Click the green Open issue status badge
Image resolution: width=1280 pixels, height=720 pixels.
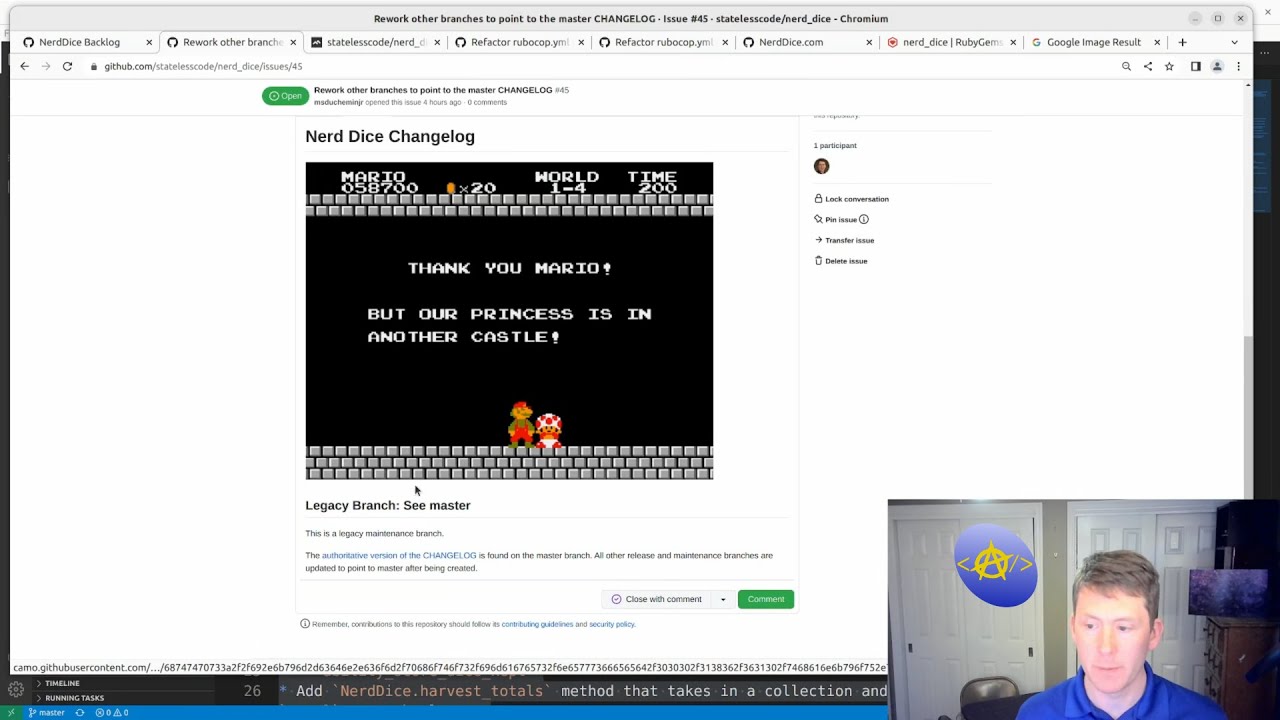pyautogui.click(x=285, y=96)
